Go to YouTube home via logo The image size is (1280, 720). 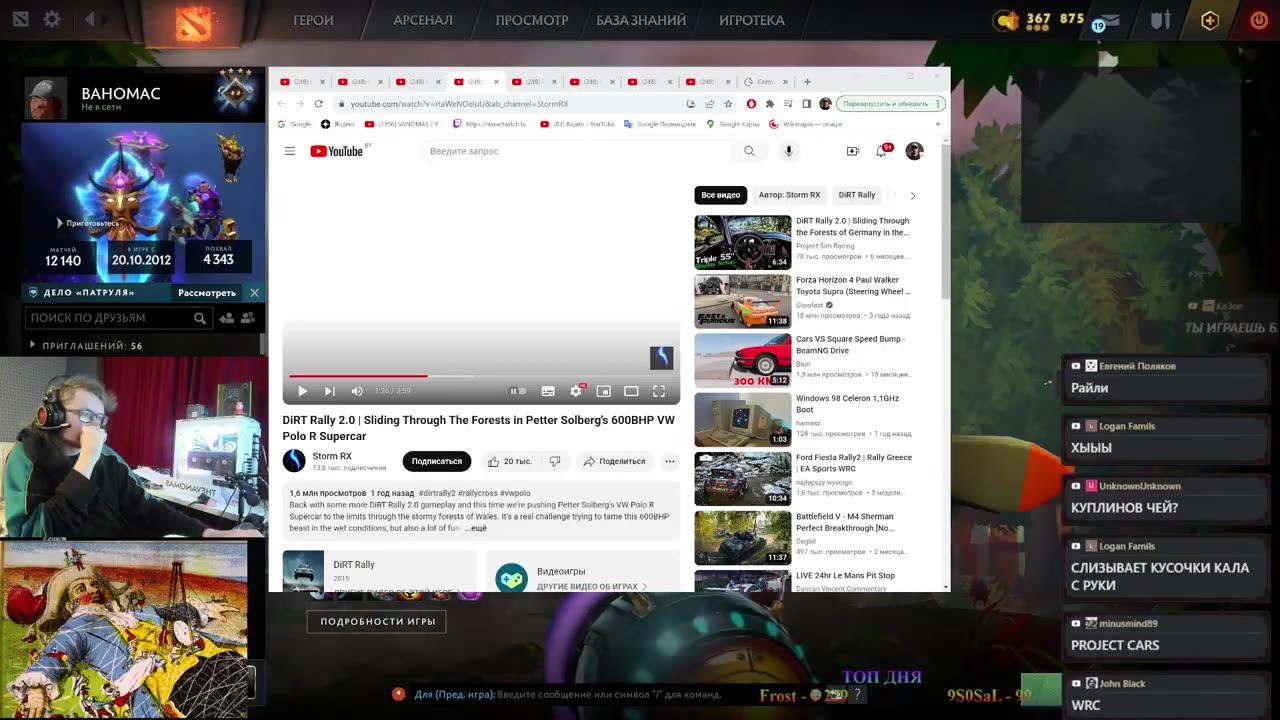pyautogui.click(x=337, y=151)
